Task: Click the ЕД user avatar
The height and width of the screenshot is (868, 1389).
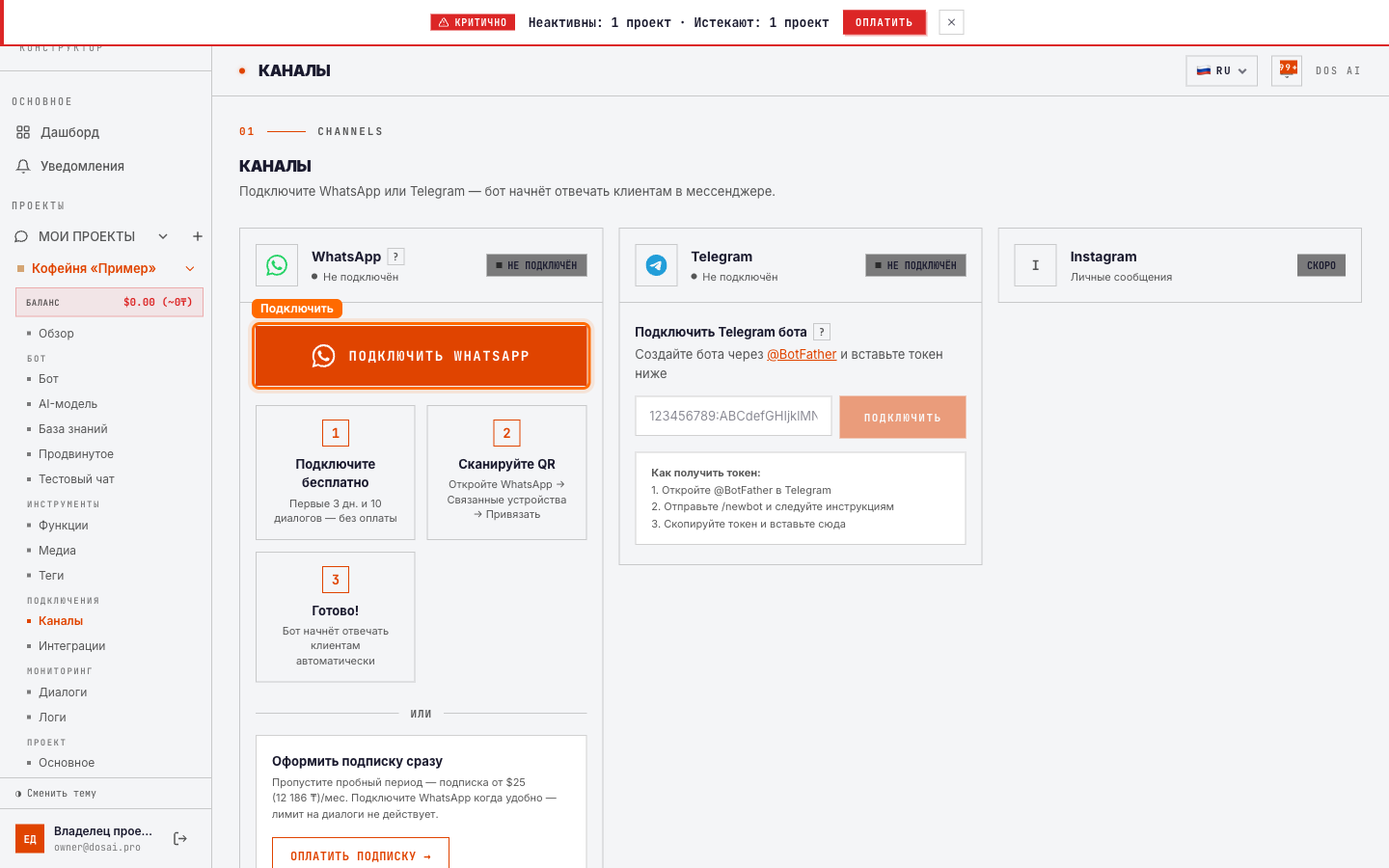Action: 30,839
